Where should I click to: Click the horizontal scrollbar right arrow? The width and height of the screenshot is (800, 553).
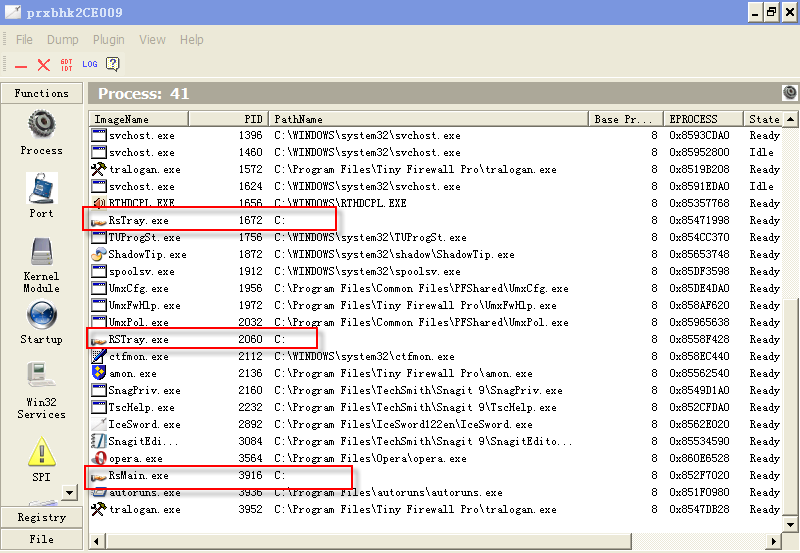click(x=773, y=541)
